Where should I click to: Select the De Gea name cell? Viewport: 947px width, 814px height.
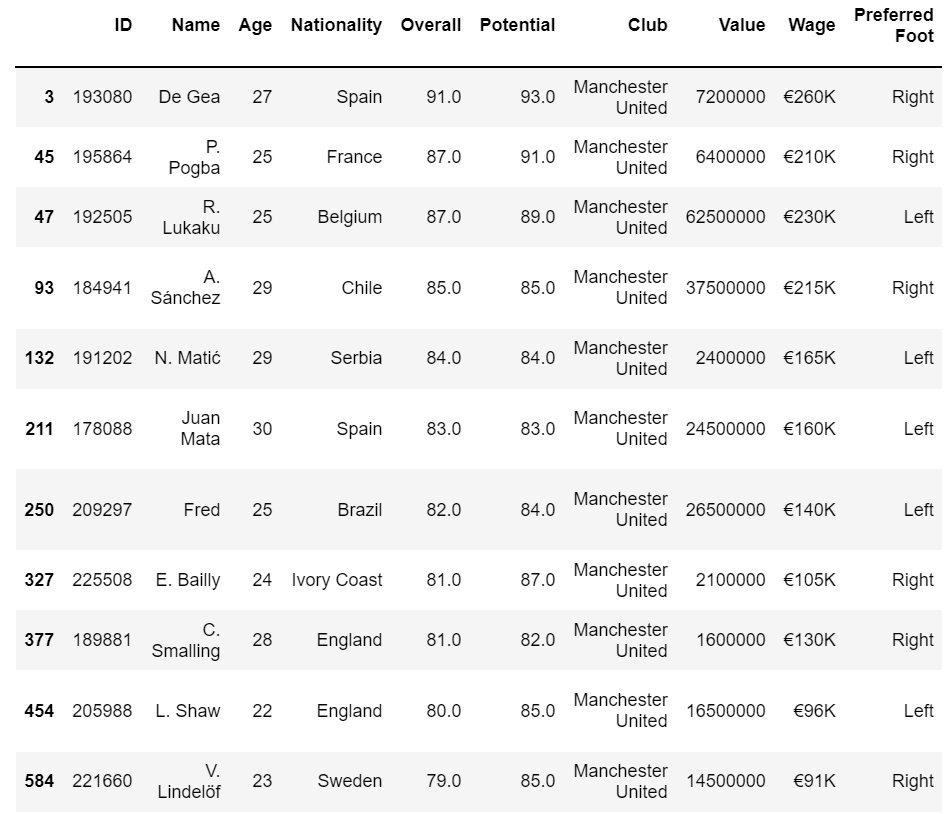189,97
